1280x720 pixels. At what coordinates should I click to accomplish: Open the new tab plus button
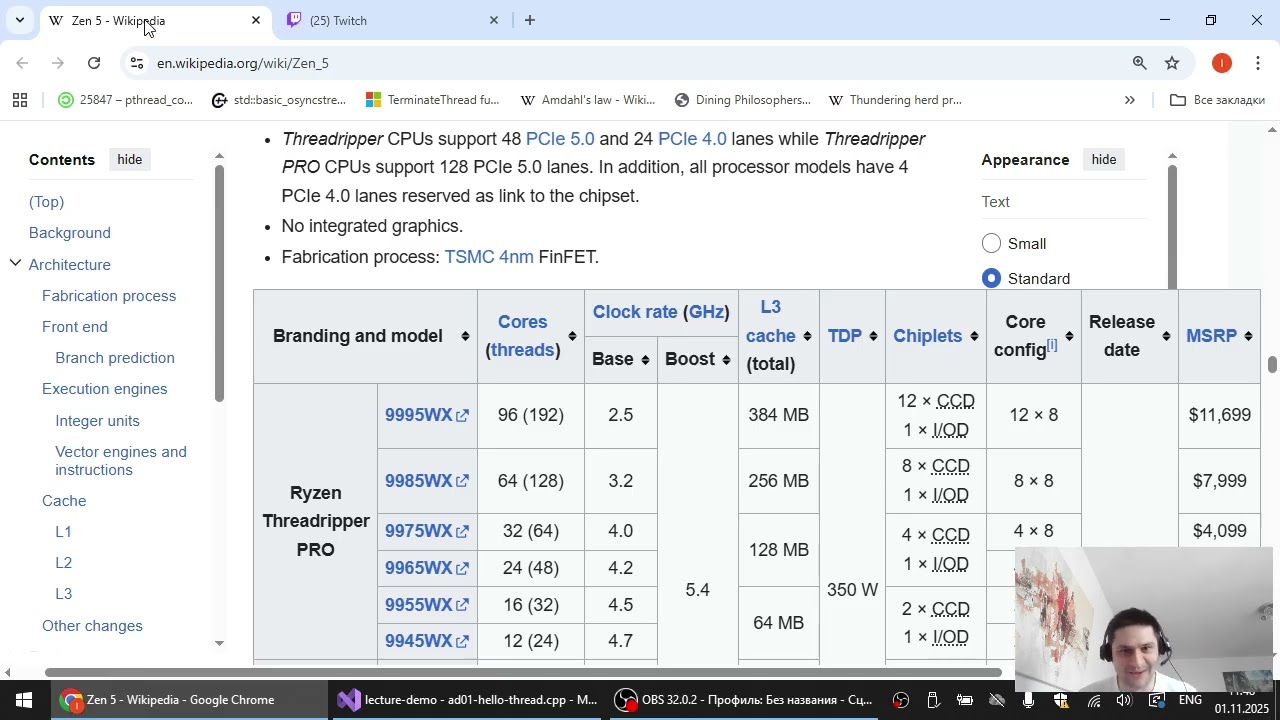(x=530, y=20)
